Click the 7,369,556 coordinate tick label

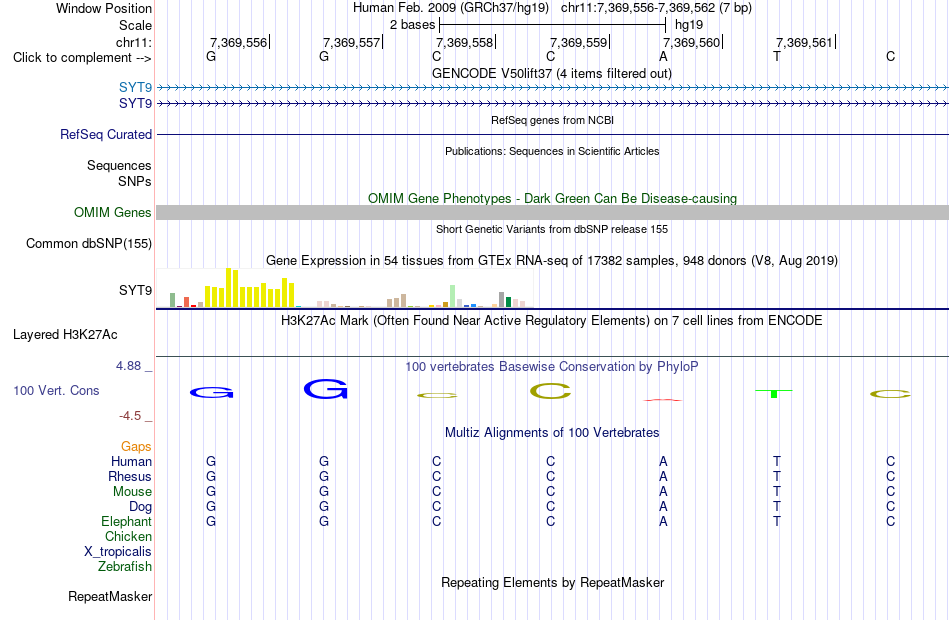pos(238,42)
